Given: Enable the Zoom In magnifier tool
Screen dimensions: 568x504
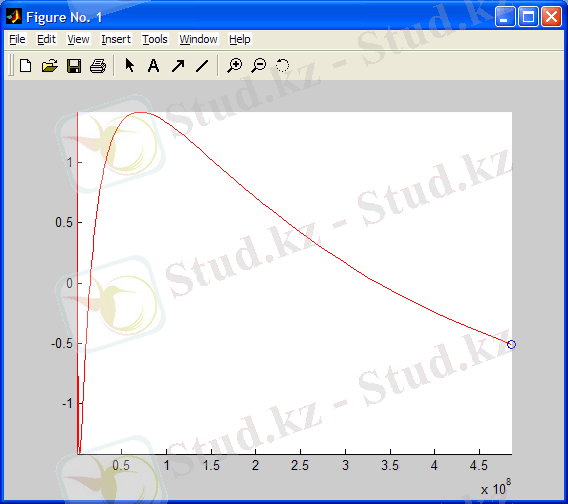Looking at the screenshot, I should 235,66.
